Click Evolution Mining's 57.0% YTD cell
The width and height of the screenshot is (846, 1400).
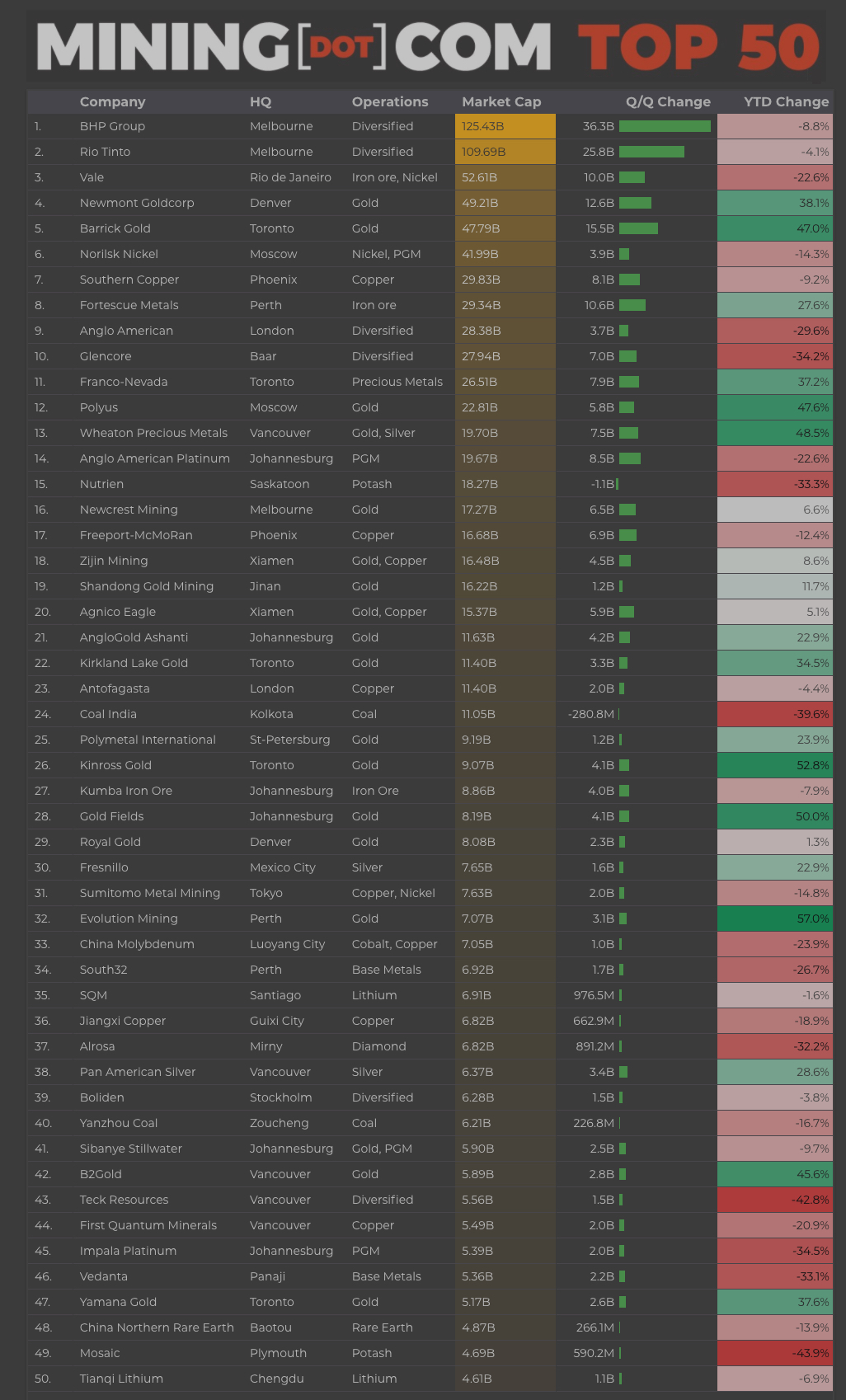coord(774,918)
